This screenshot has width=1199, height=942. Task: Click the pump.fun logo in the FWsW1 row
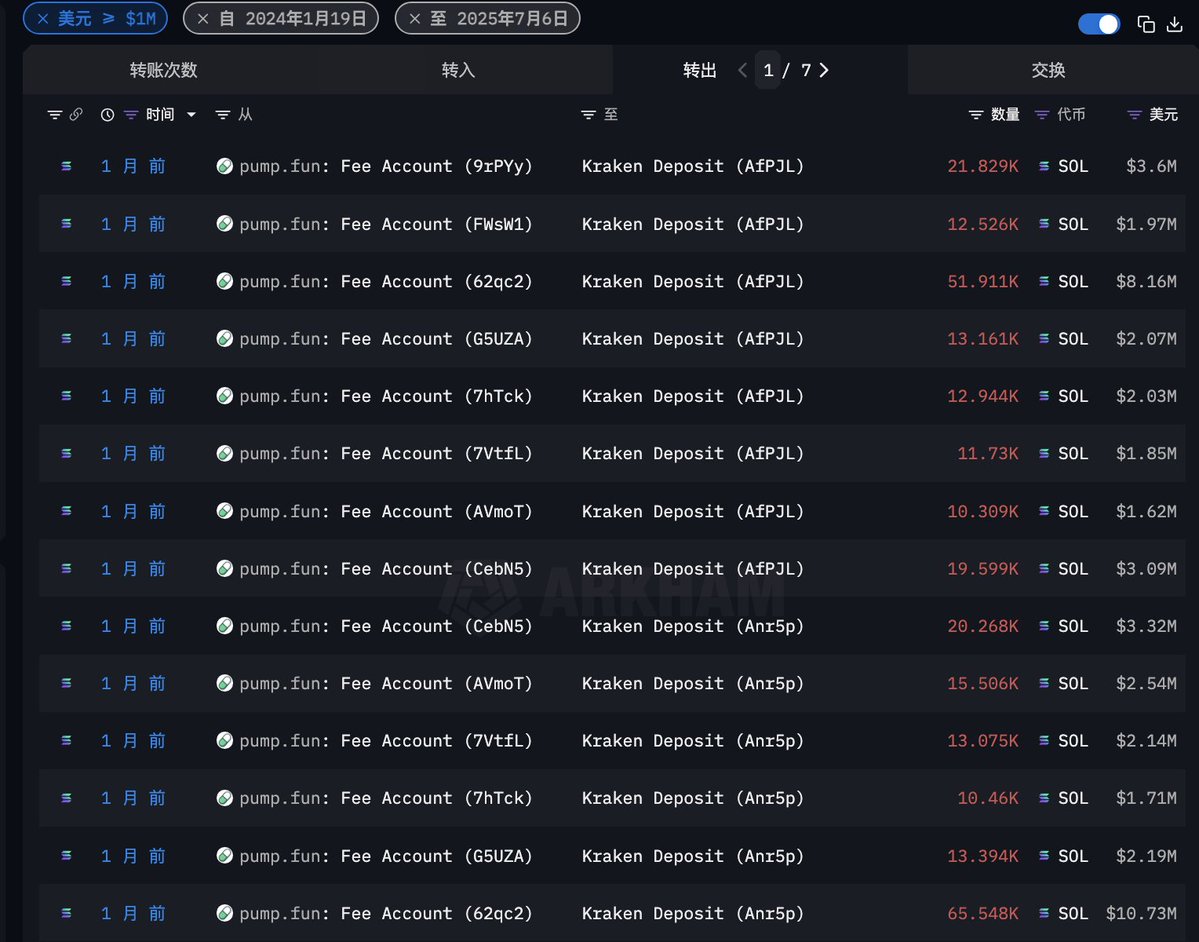tap(224, 224)
